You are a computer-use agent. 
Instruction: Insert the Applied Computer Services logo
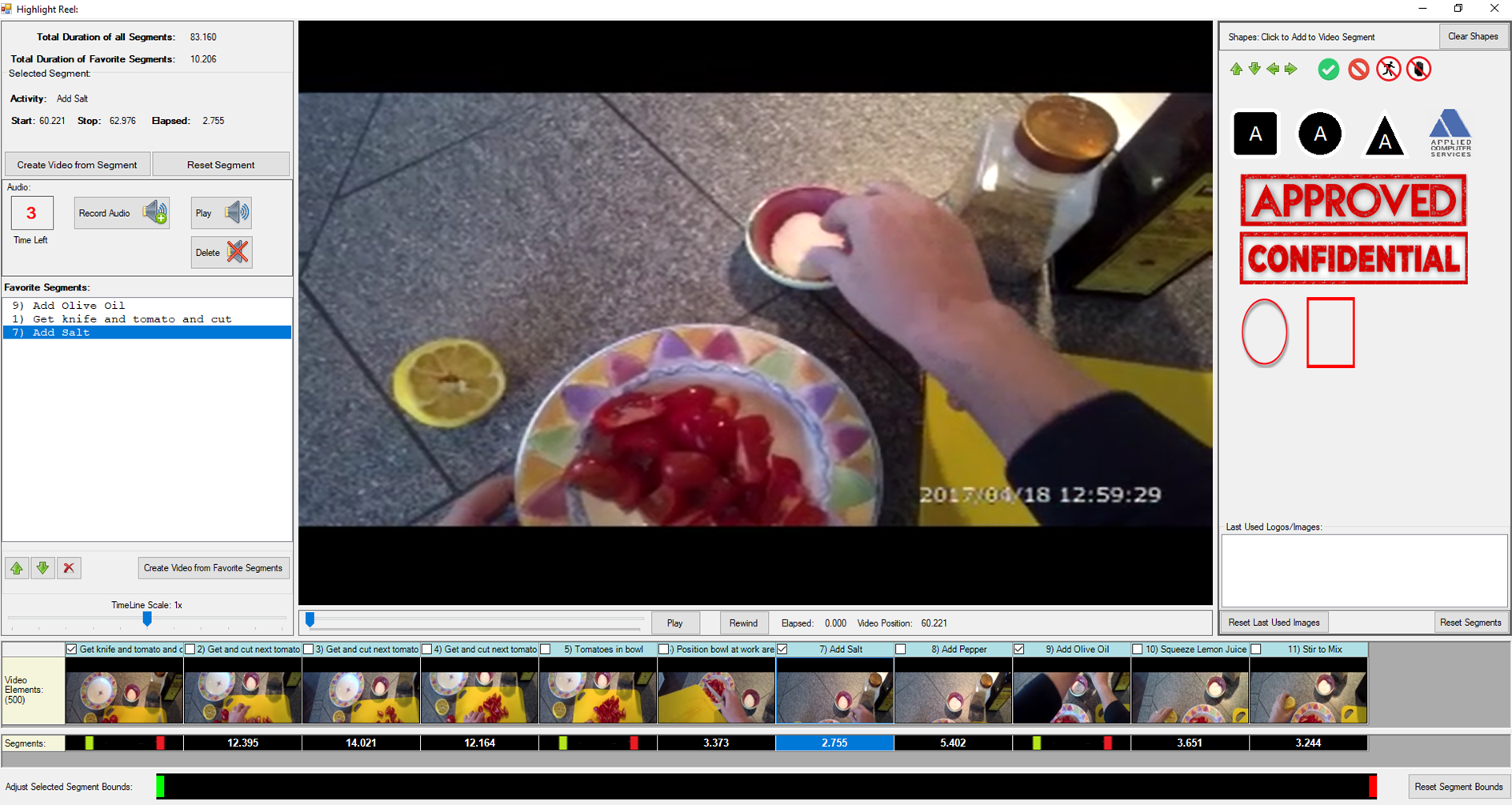[x=1450, y=133]
